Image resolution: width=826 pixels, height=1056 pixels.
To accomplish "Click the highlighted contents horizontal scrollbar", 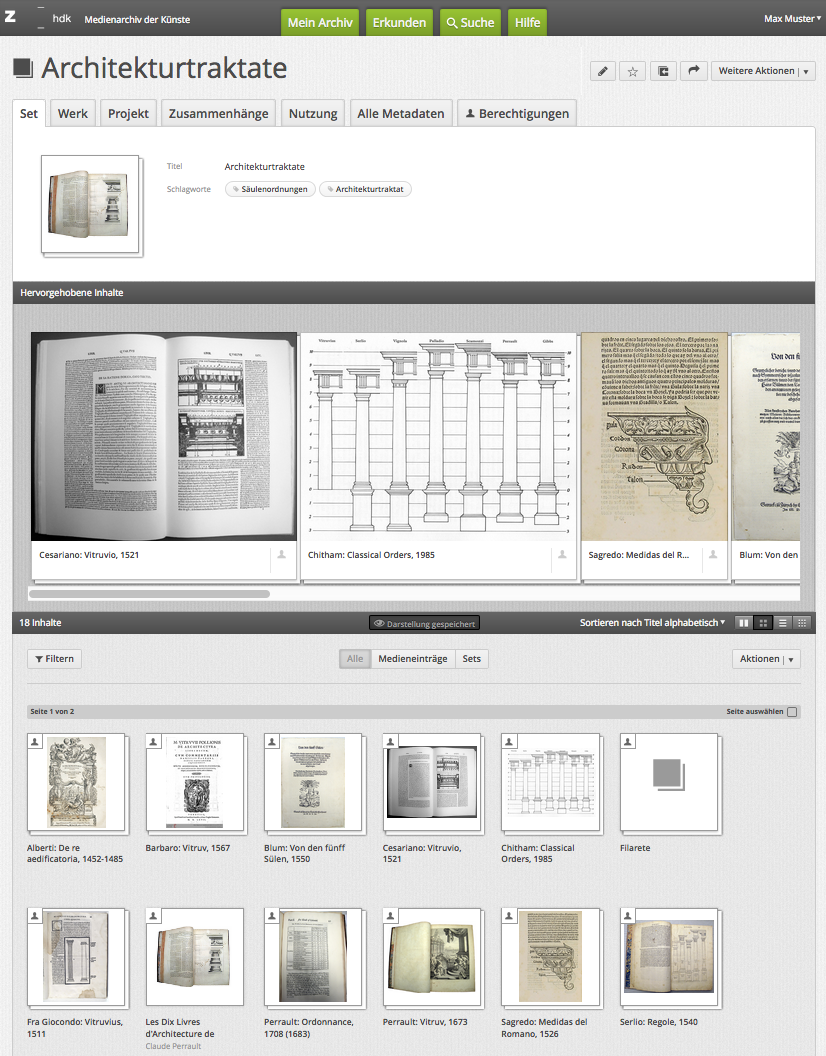I will click(150, 594).
